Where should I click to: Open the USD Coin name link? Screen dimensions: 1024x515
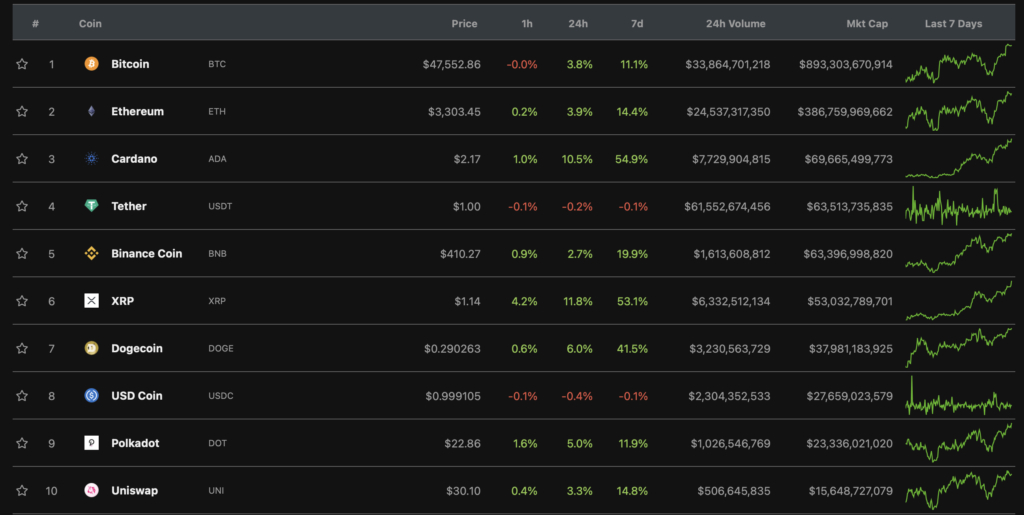[136, 396]
